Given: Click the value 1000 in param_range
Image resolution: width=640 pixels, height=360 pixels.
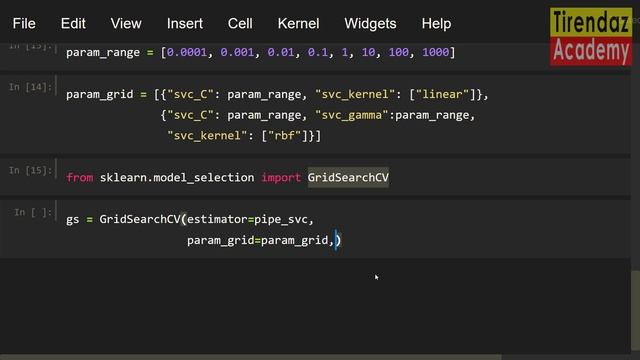Looking at the screenshot, I should (435, 53).
